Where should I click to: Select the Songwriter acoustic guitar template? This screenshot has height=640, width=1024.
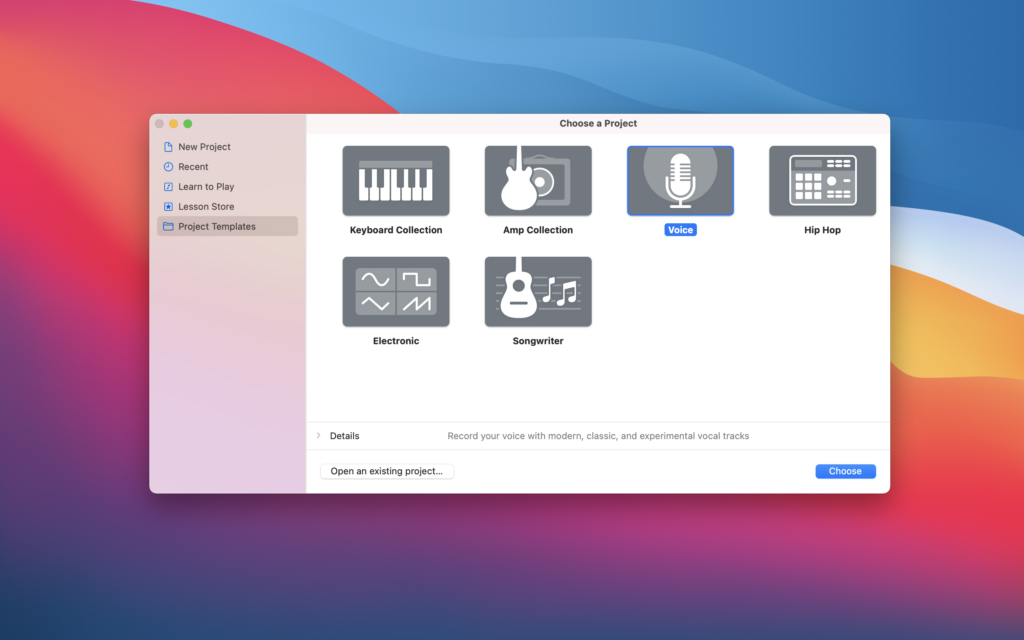tap(538, 292)
